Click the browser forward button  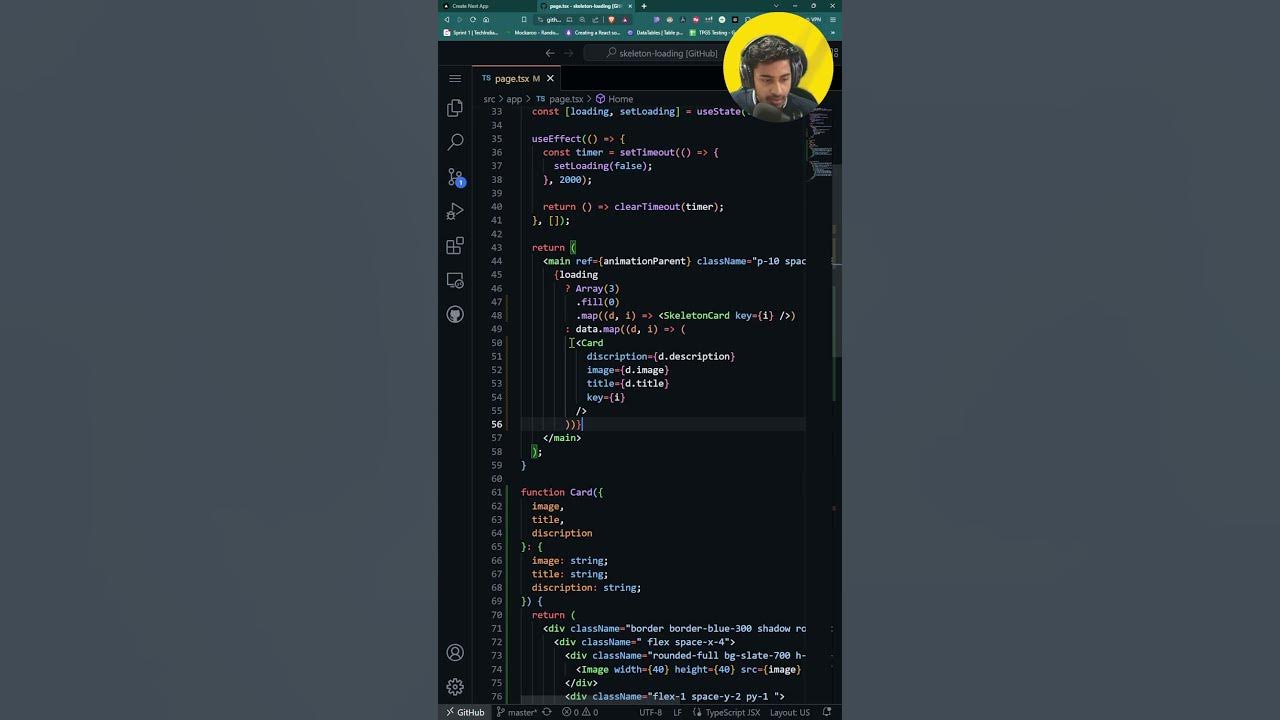click(460, 19)
